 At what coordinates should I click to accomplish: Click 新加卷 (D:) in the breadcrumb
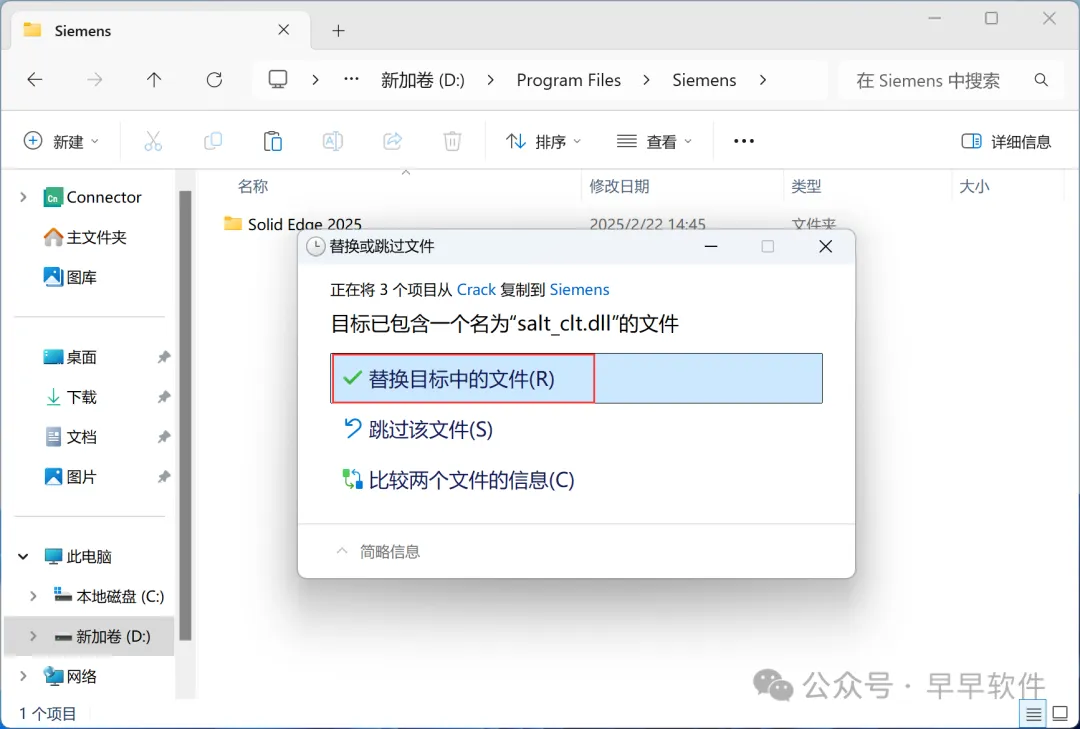pos(423,80)
